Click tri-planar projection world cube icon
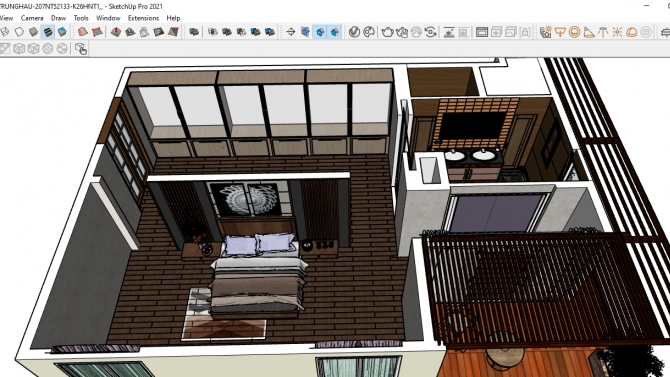This screenshot has width=670, height=377. point(19,49)
